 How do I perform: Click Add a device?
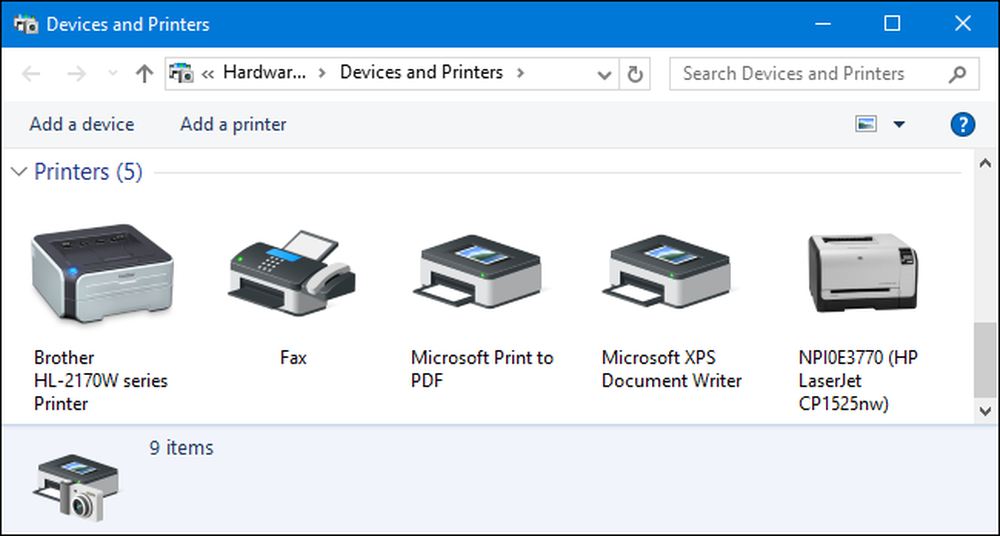[82, 124]
